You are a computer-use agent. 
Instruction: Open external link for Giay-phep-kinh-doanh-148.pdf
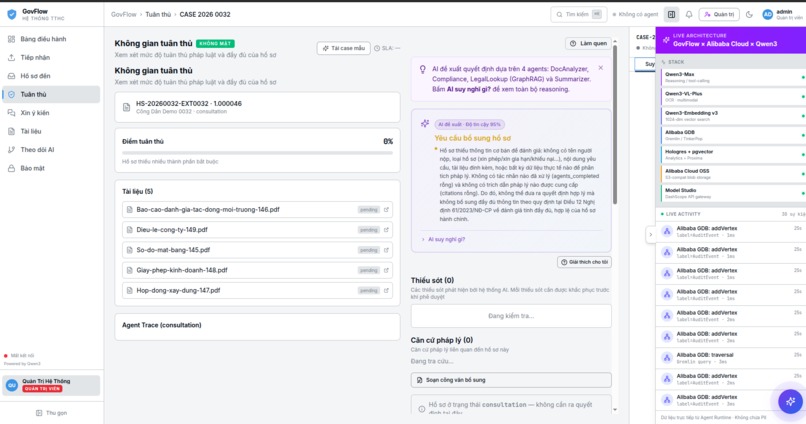386,270
